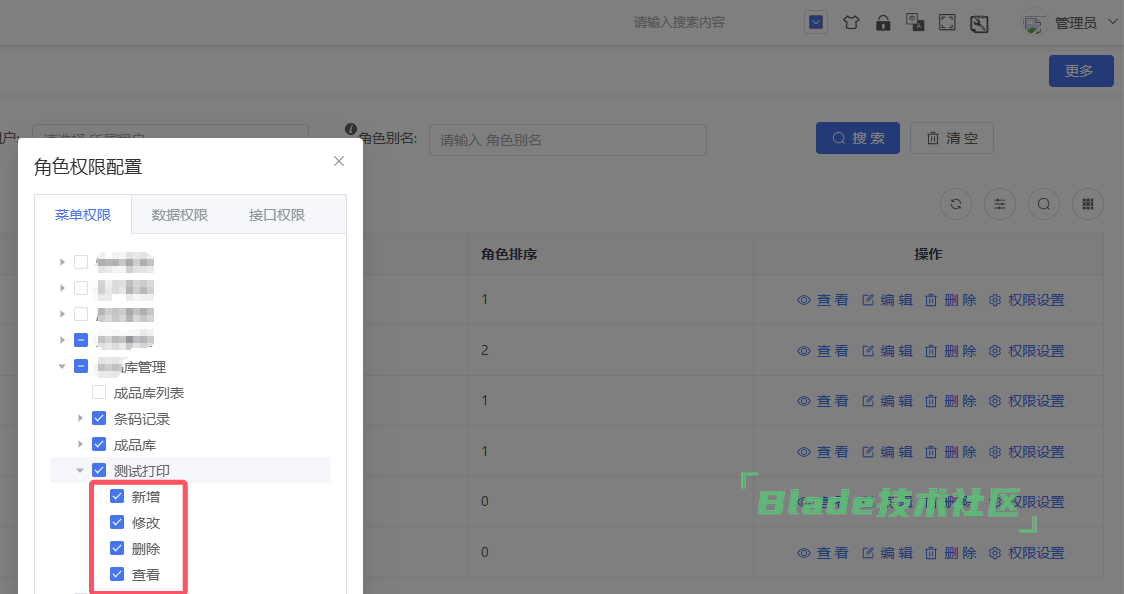Click the lock screen icon
Screen dimensions: 1124x594
click(883, 23)
